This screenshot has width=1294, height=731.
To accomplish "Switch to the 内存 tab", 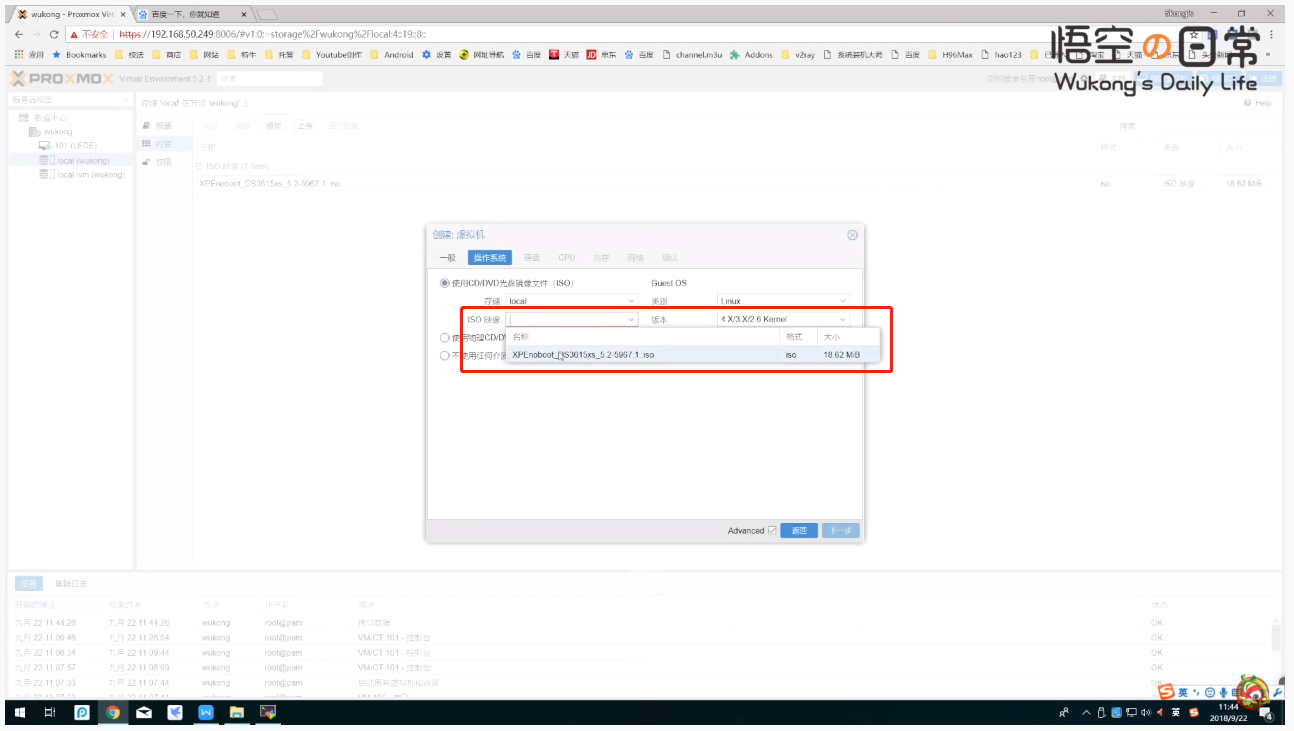I will tap(601, 258).
